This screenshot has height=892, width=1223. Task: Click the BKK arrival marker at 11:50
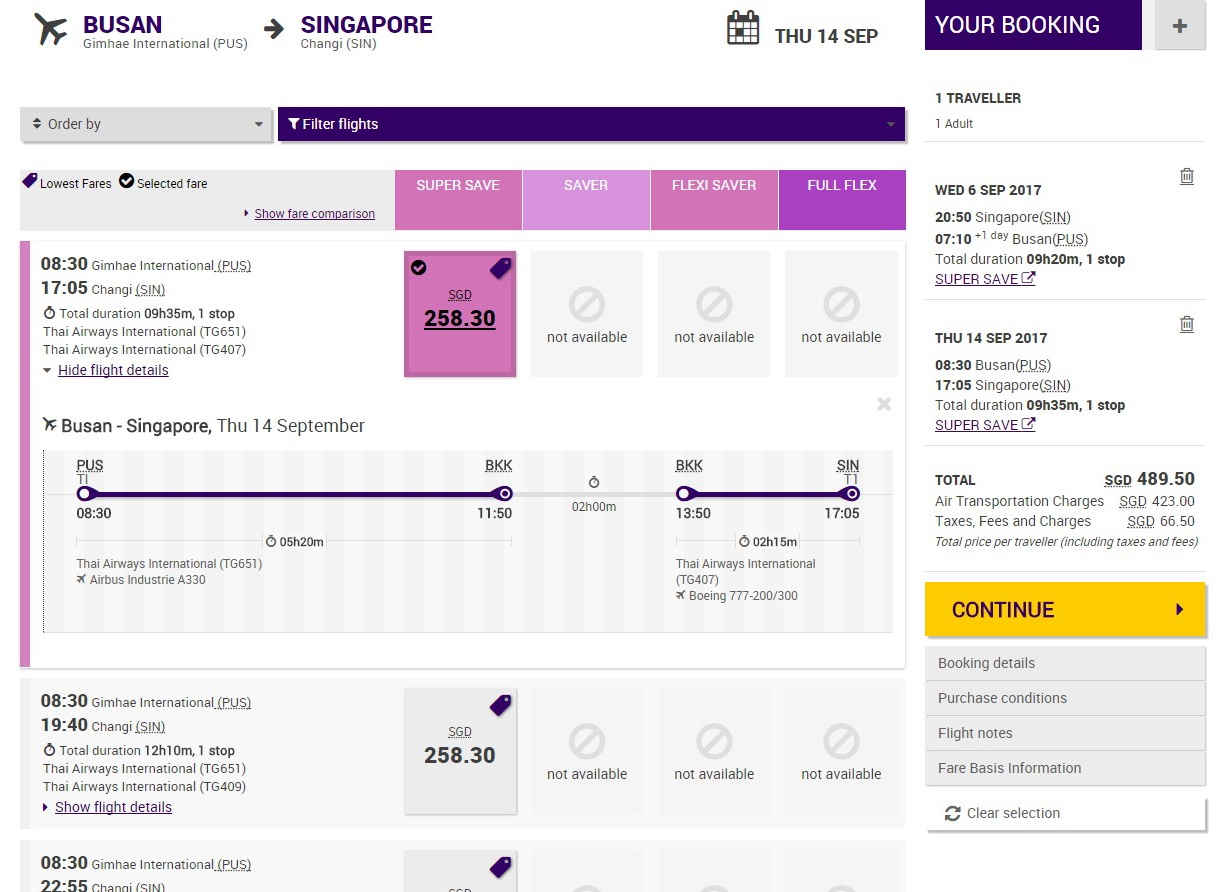pyautogui.click(x=505, y=493)
